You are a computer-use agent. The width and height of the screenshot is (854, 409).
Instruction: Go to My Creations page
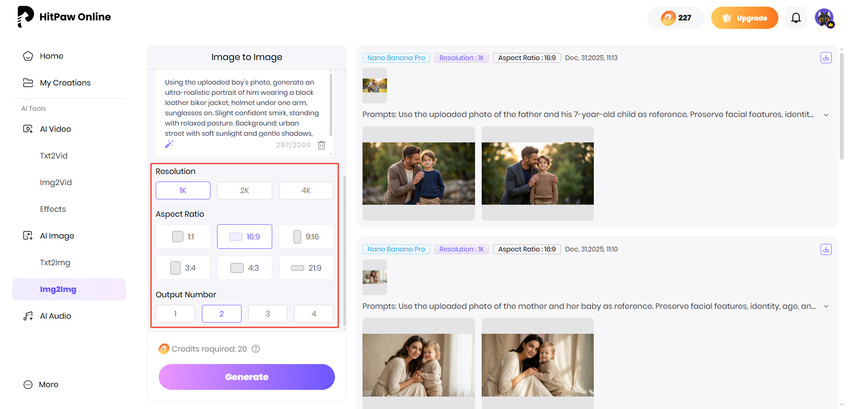[x=65, y=83]
